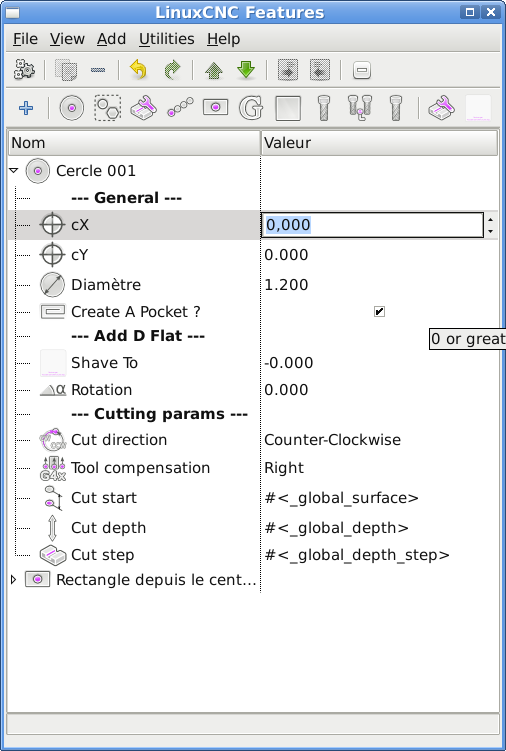Select the Create A Pocket ? row label
This screenshot has width=506, height=751.
click(136, 312)
